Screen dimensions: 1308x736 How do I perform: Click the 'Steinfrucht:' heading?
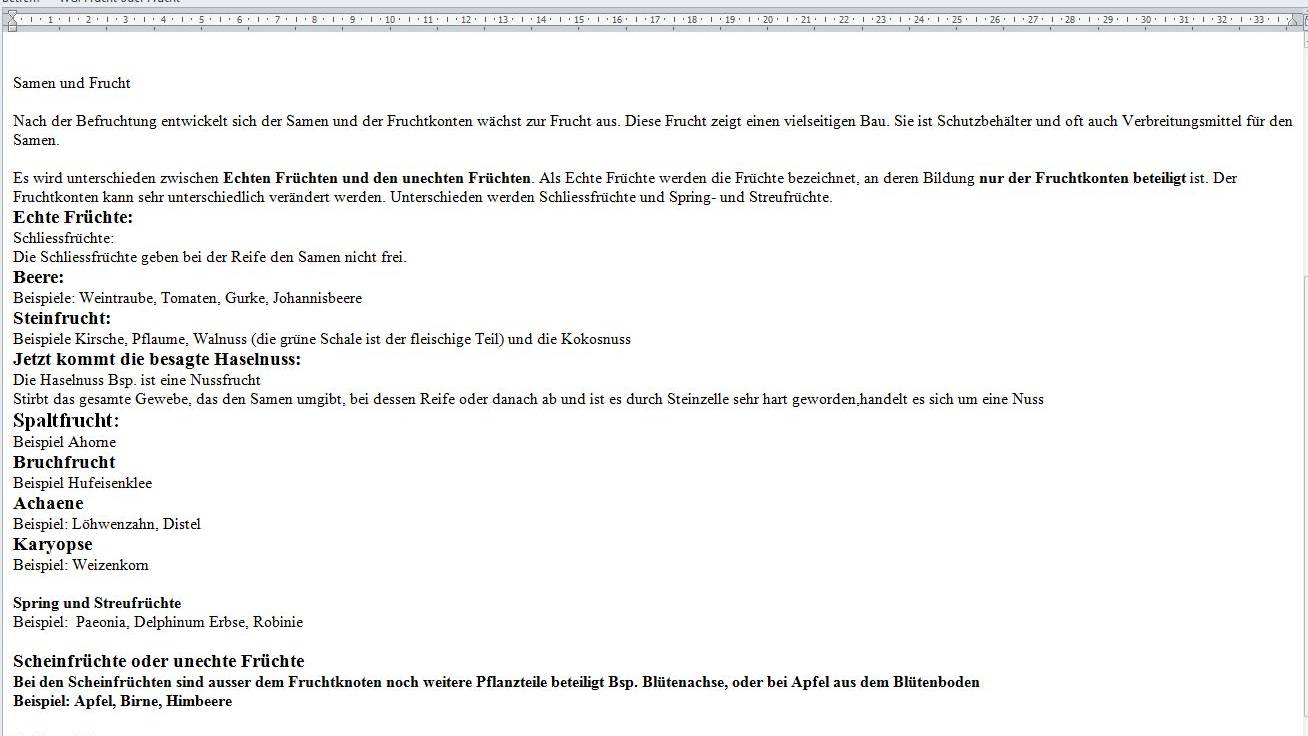tap(62, 318)
